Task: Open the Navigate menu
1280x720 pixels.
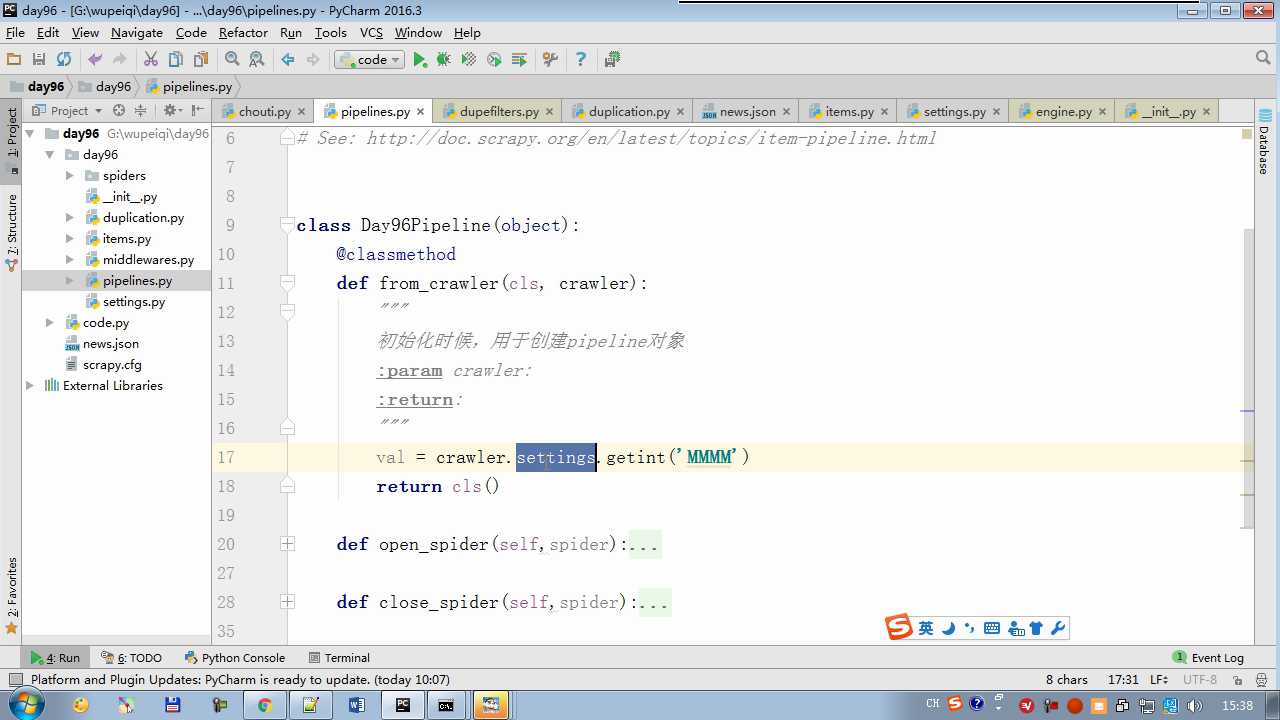Action: click(136, 32)
